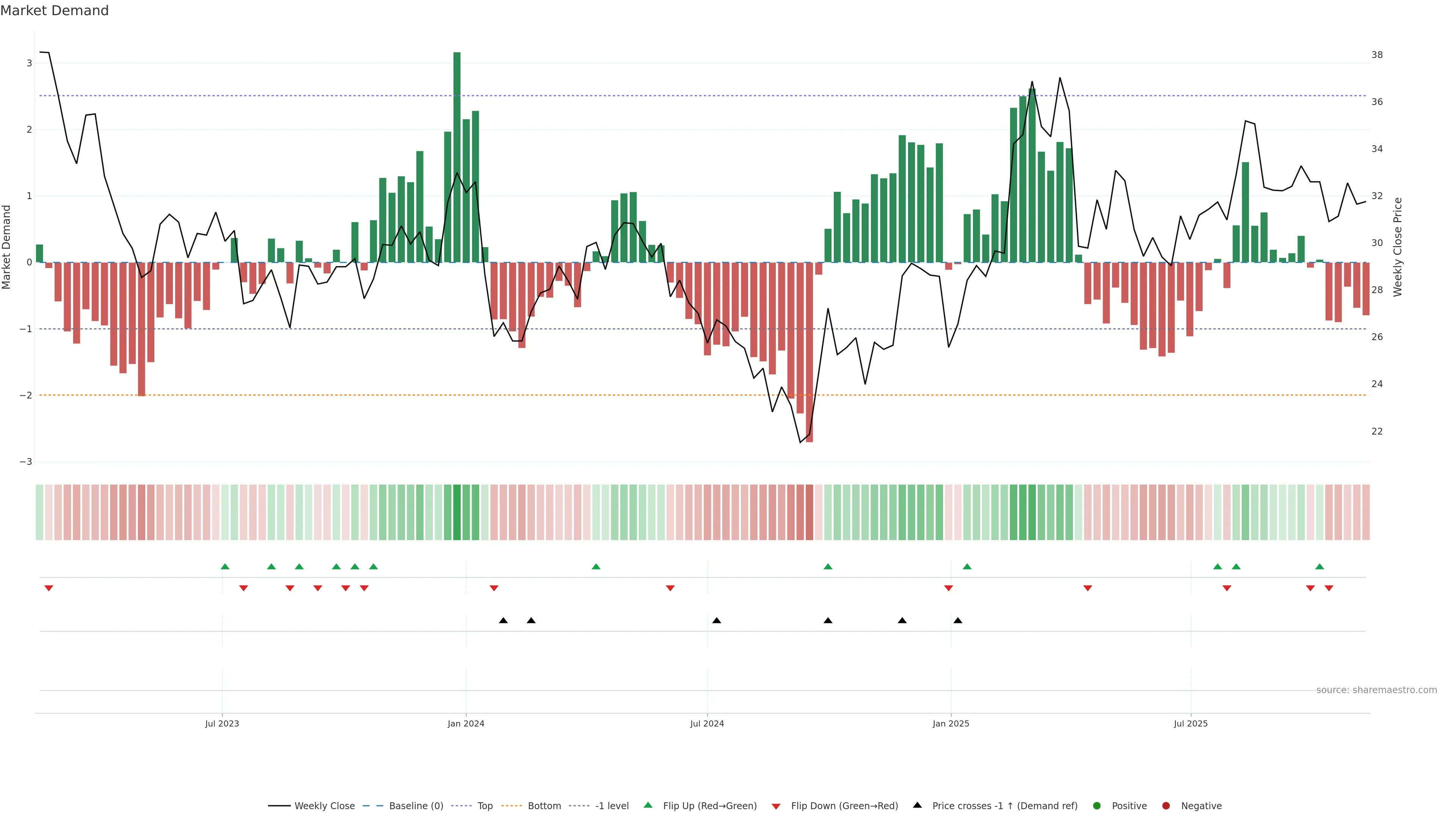Image resolution: width=1456 pixels, height=819 pixels.
Task: Hide the Top threshold legend entry
Action: coord(485,805)
